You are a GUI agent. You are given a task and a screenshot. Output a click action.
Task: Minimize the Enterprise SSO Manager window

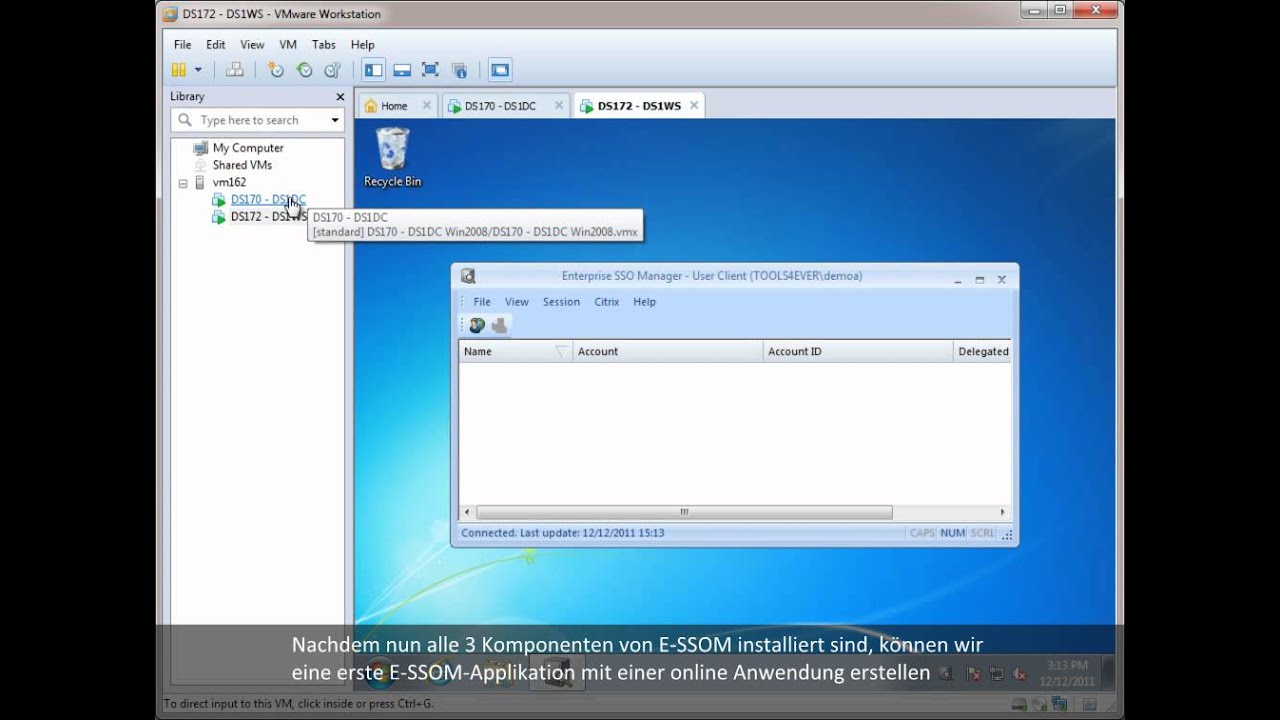957,279
